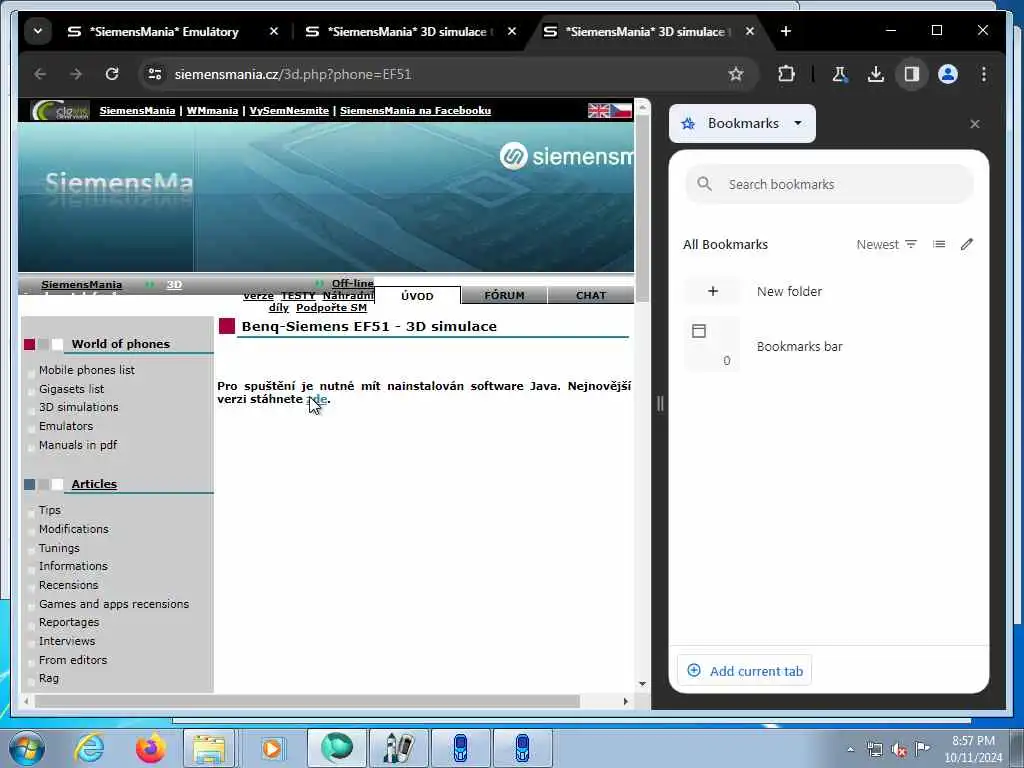1024x768 pixels.
Task: Switch language to English flag
Action: (598, 110)
